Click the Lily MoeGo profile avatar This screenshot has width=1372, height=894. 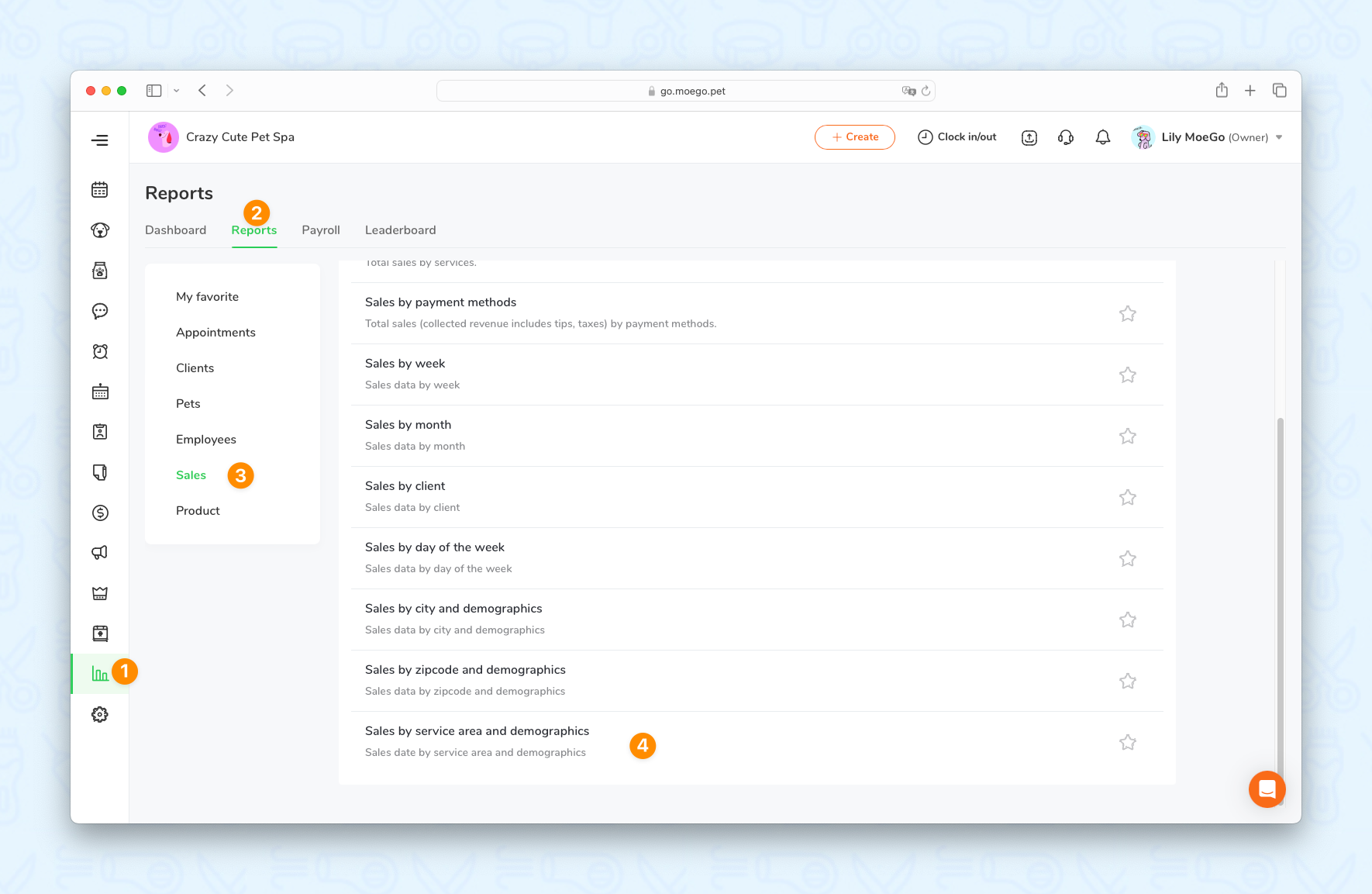(1143, 137)
